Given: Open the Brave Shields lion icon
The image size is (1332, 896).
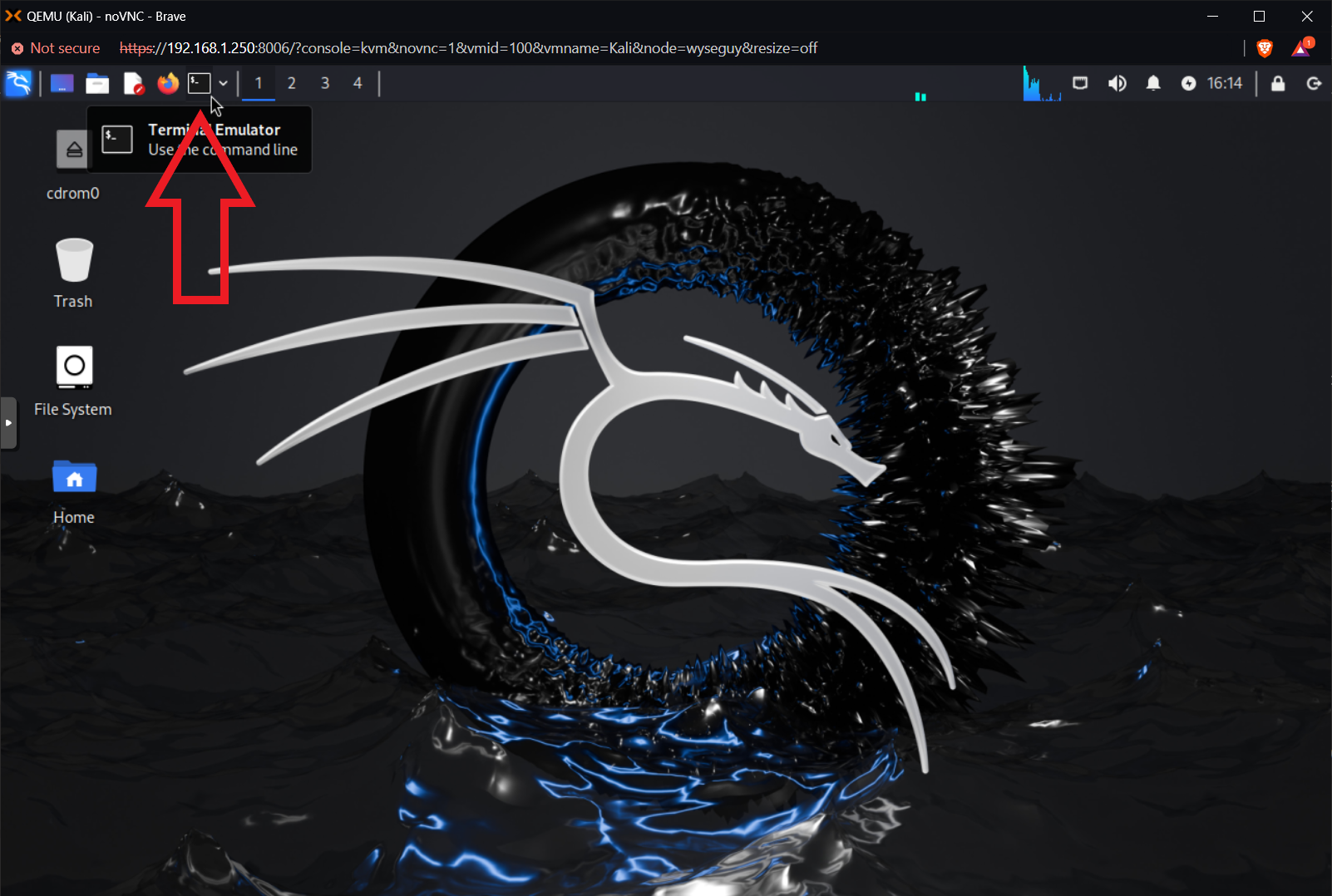Looking at the screenshot, I should point(1265,48).
